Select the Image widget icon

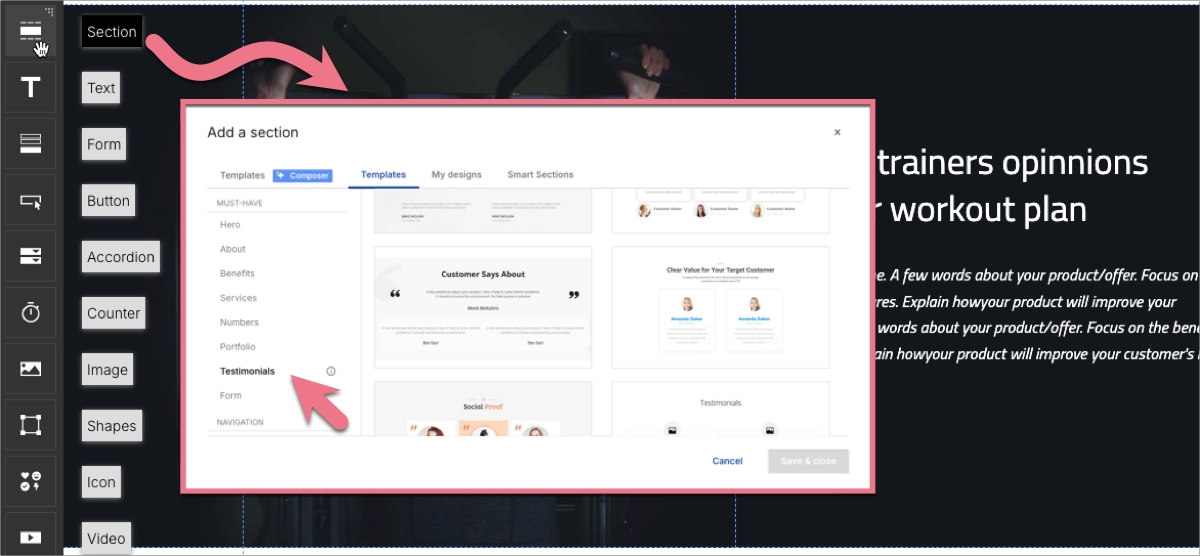(30, 369)
